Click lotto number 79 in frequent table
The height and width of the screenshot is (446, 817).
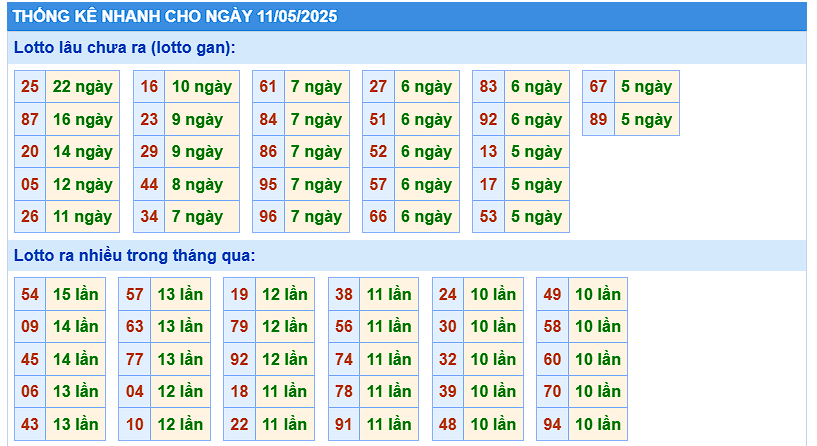[x=239, y=327]
